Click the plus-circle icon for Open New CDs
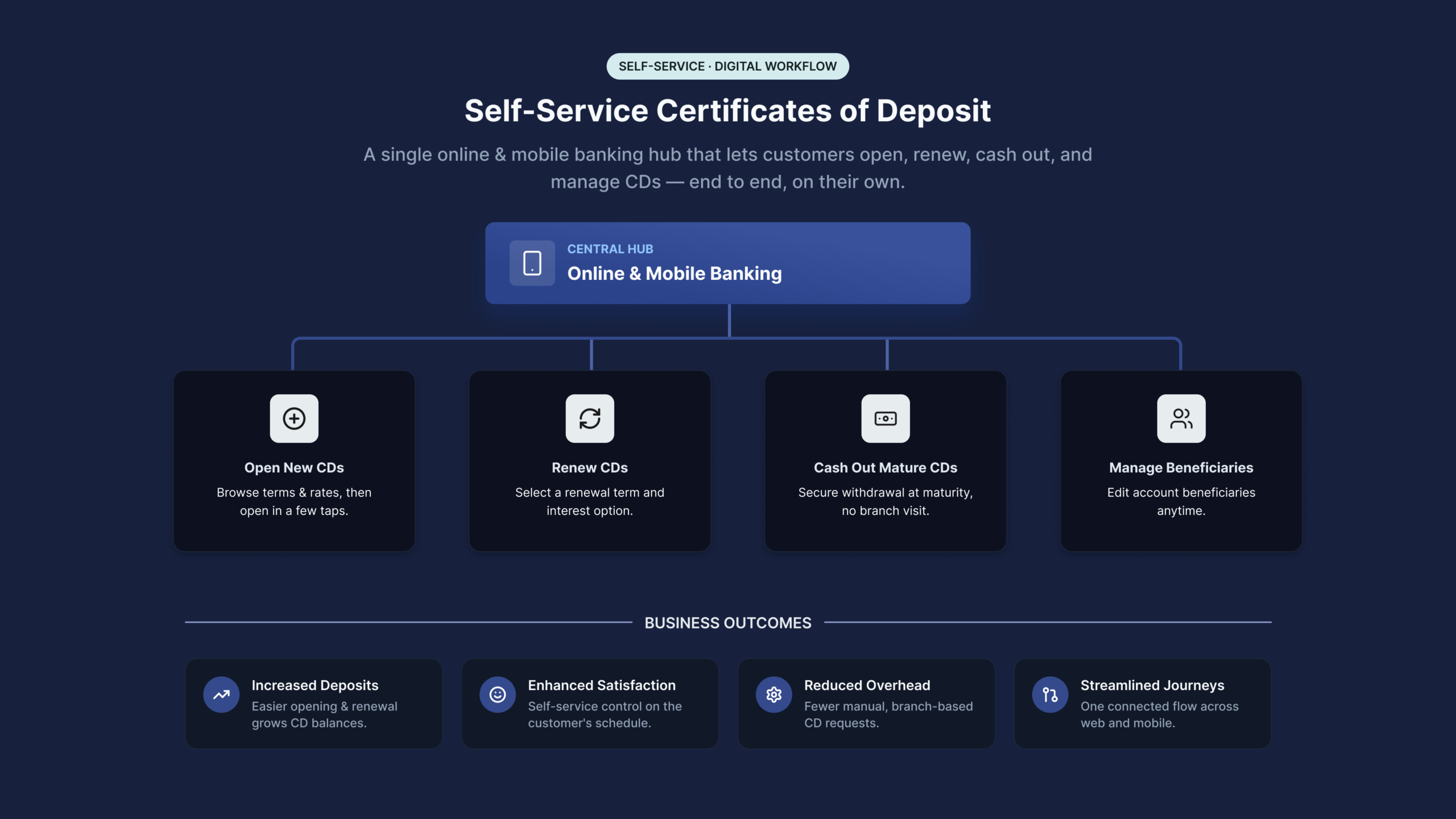This screenshot has width=1456, height=819. pyautogui.click(x=294, y=419)
